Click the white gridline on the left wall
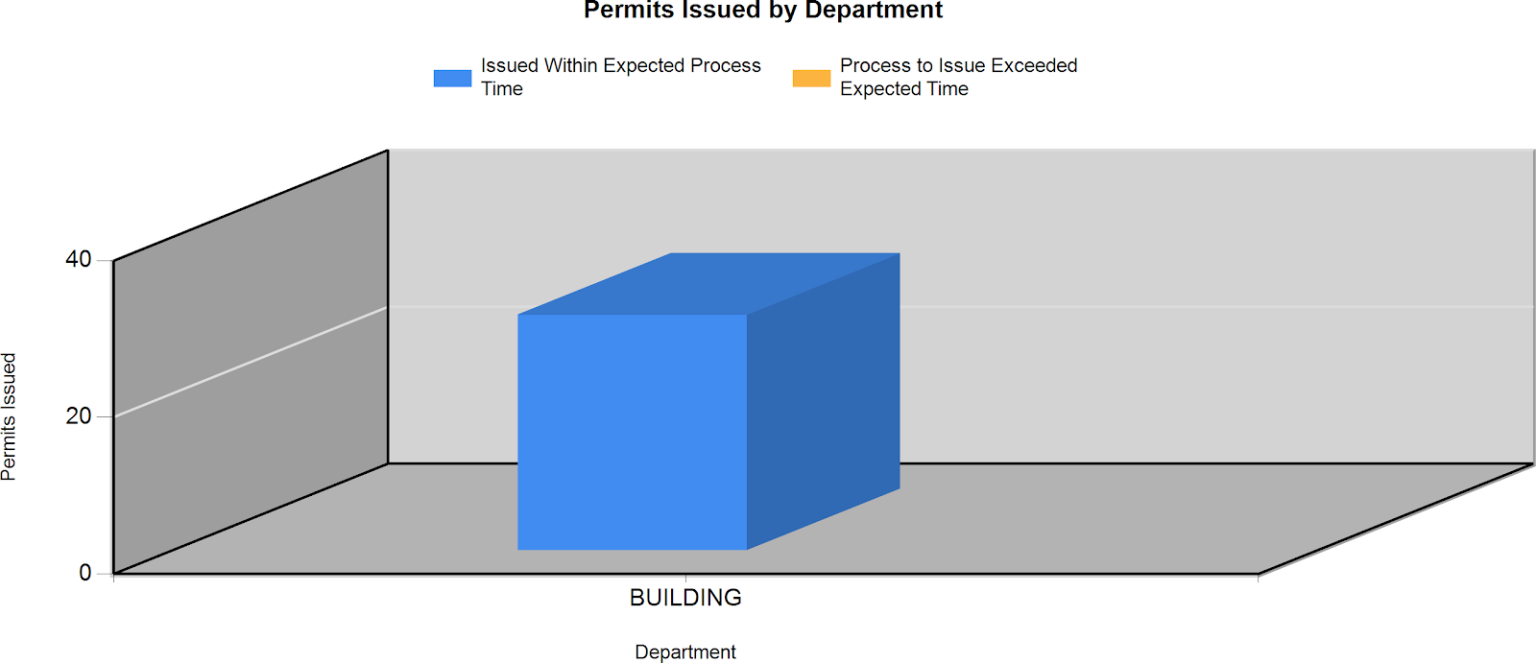Viewport: 1536px width, 663px height. click(x=250, y=361)
